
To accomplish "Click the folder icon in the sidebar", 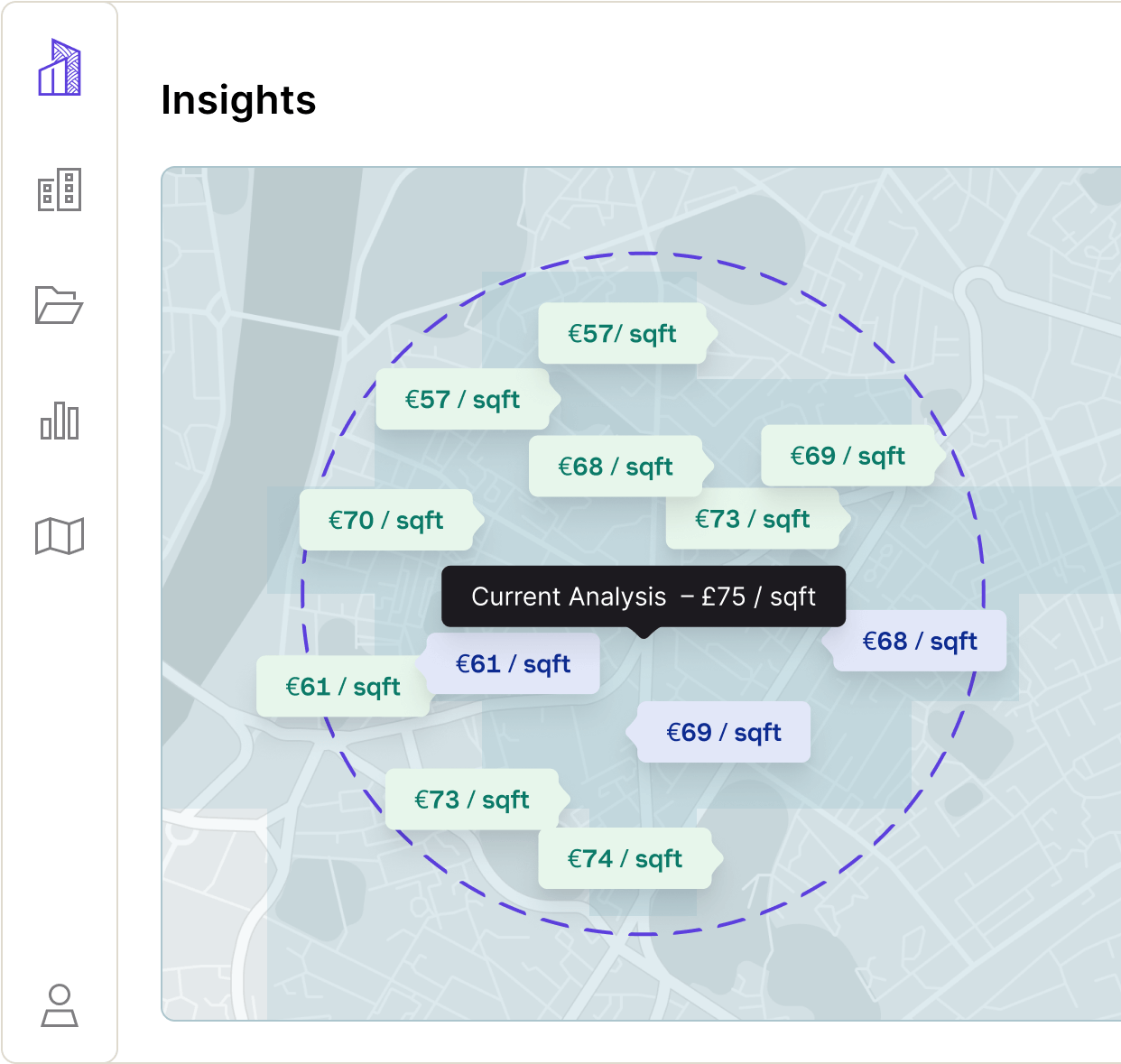I will pyautogui.click(x=60, y=307).
